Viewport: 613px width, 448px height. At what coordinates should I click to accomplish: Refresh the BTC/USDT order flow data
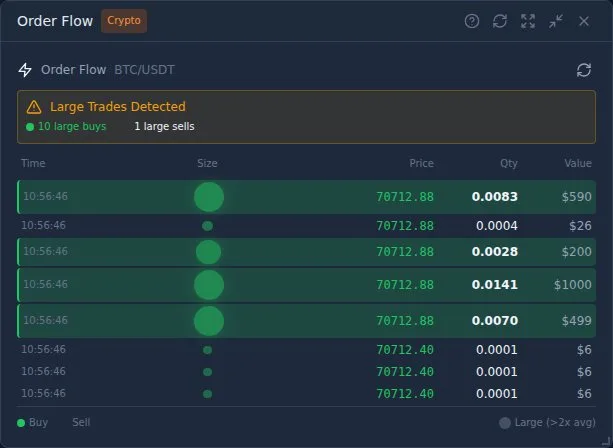click(x=584, y=70)
